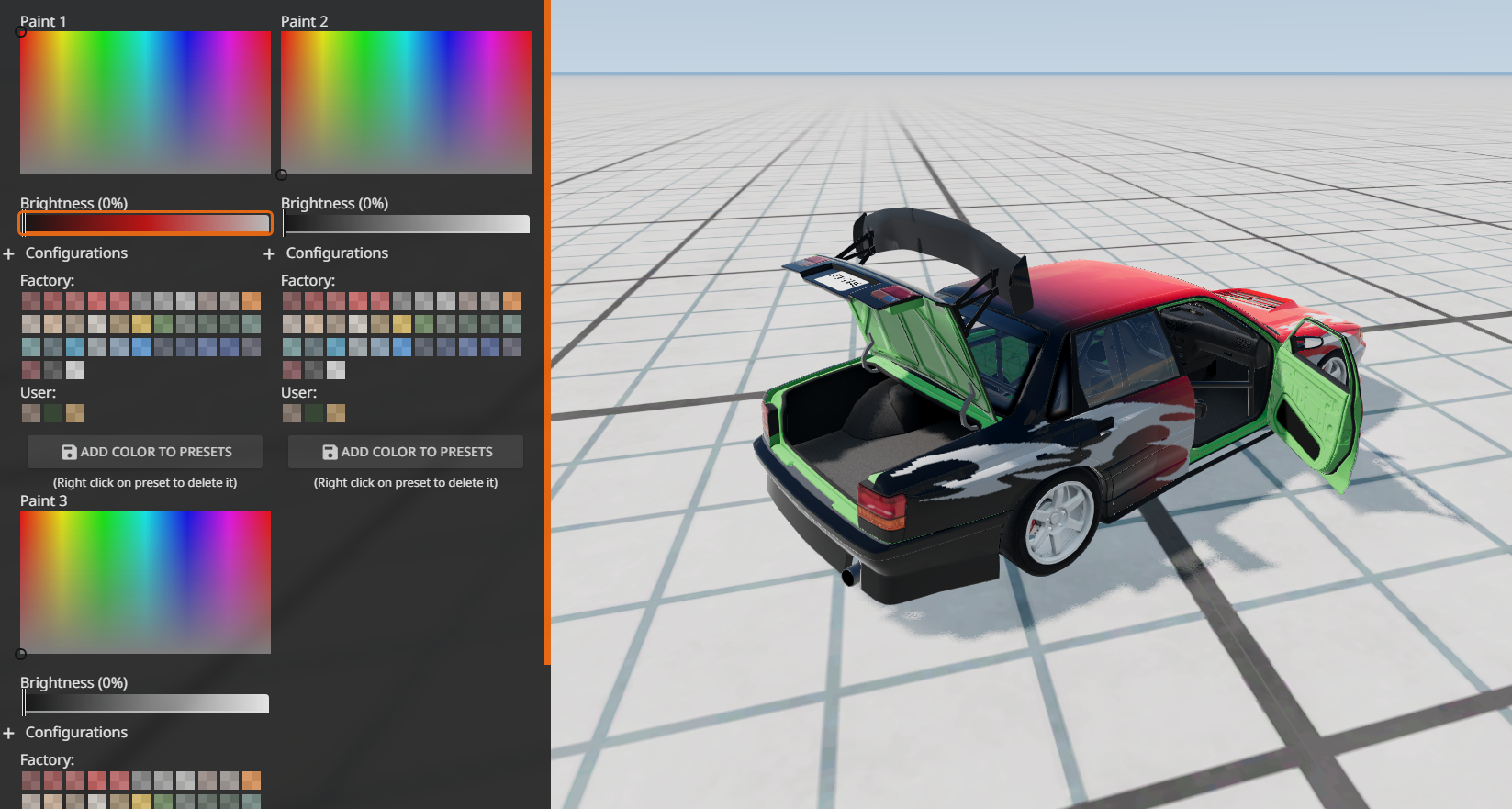Select green factory swatch for Paint 2
Viewport: 1512px width, 809px height.
pyautogui.click(x=424, y=324)
